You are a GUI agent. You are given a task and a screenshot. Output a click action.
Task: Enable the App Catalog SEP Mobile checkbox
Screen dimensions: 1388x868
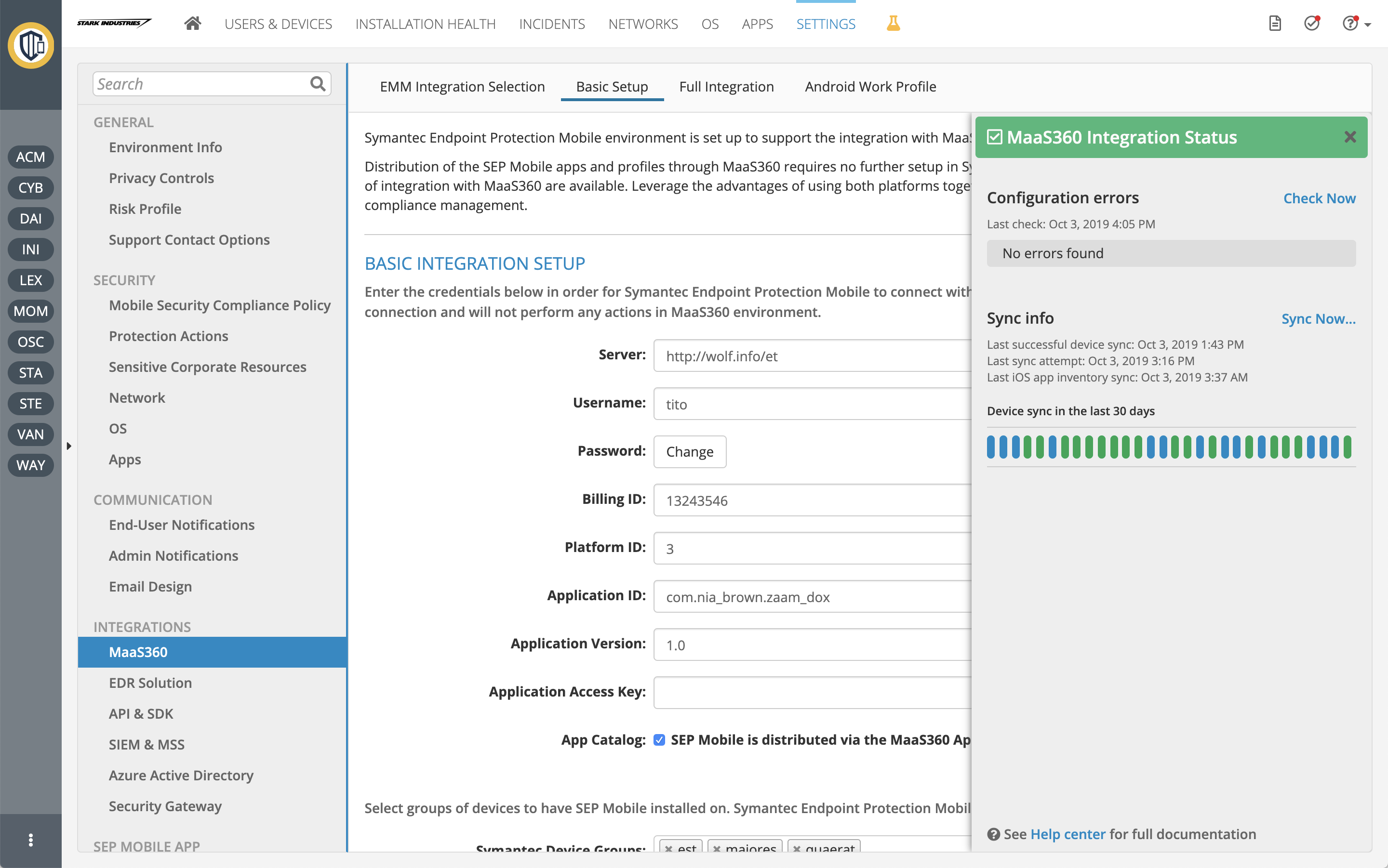click(x=659, y=739)
